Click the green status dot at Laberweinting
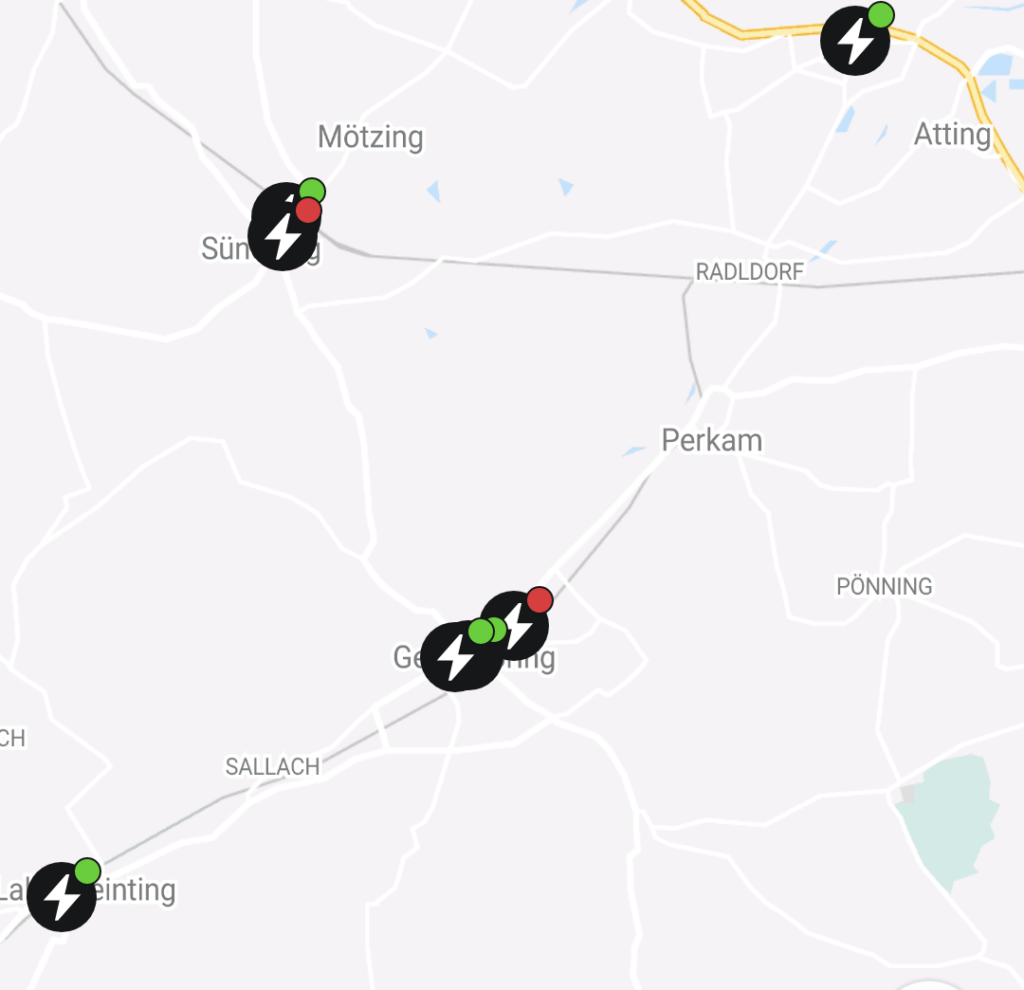Image resolution: width=1024 pixels, height=990 pixels. pyautogui.click(x=88, y=871)
